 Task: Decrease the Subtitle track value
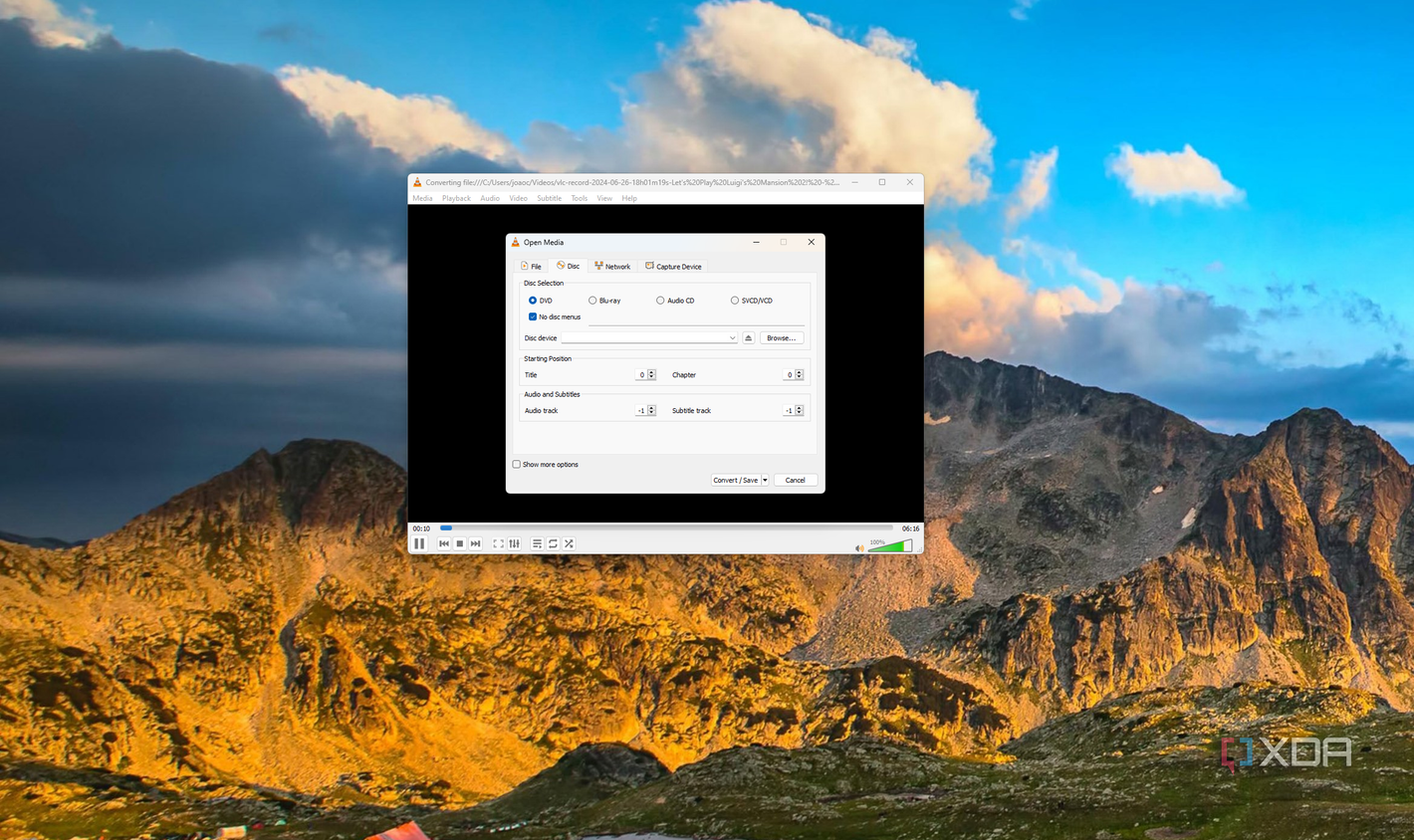coord(800,413)
